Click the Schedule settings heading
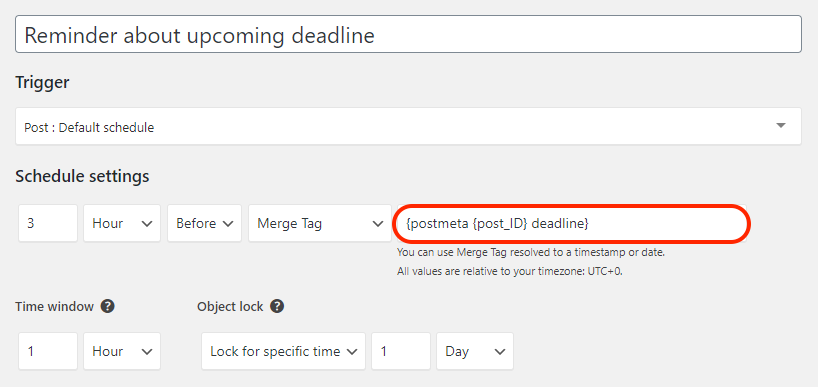The height and width of the screenshot is (387, 818). pyautogui.click(x=82, y=176)
